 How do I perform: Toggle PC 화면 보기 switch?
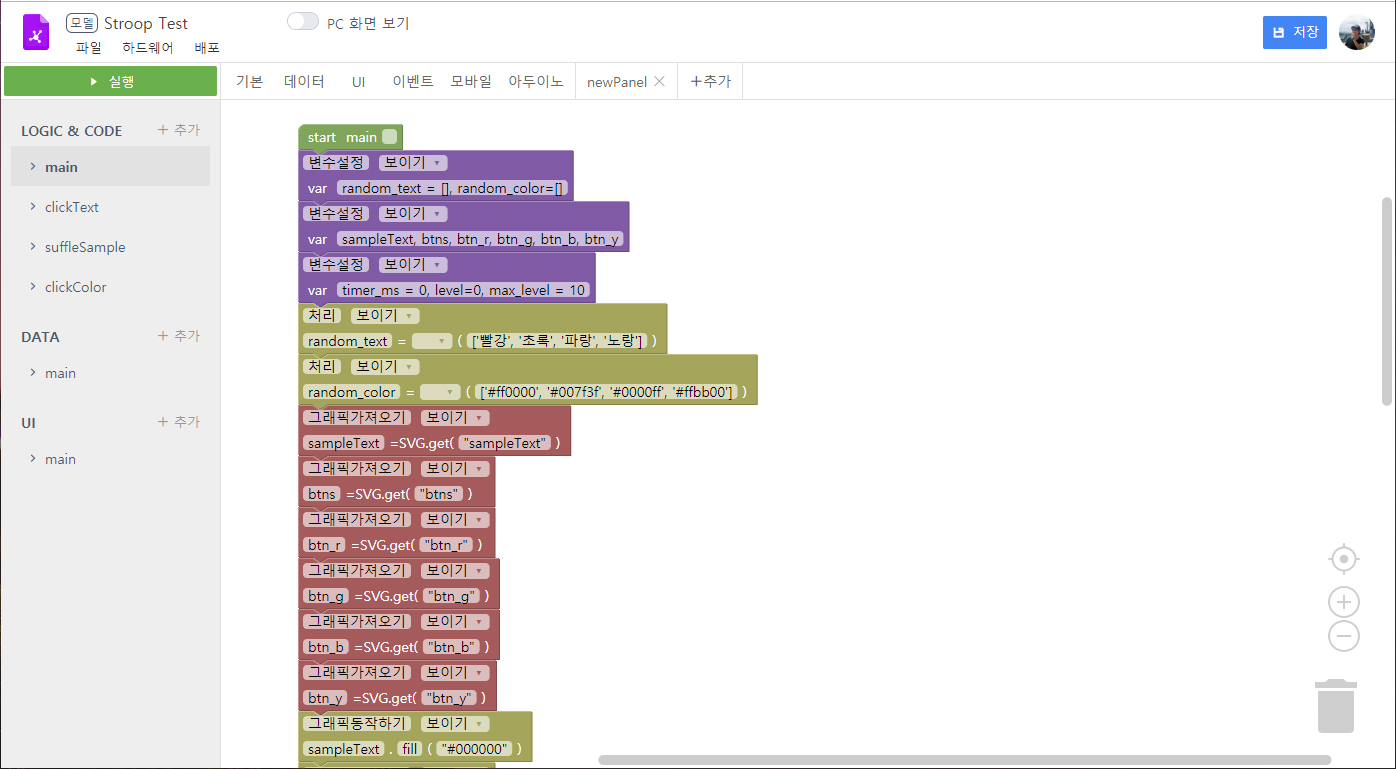coord(302,22)
